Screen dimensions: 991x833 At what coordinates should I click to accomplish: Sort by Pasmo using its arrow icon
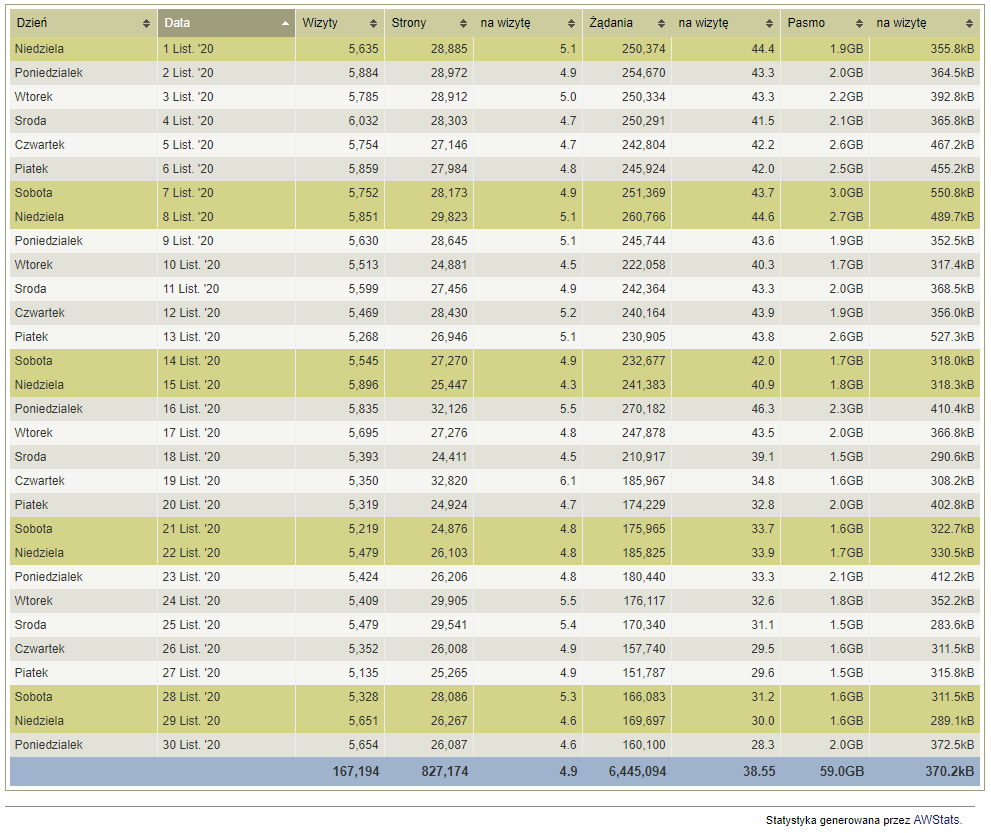(859, 23)
